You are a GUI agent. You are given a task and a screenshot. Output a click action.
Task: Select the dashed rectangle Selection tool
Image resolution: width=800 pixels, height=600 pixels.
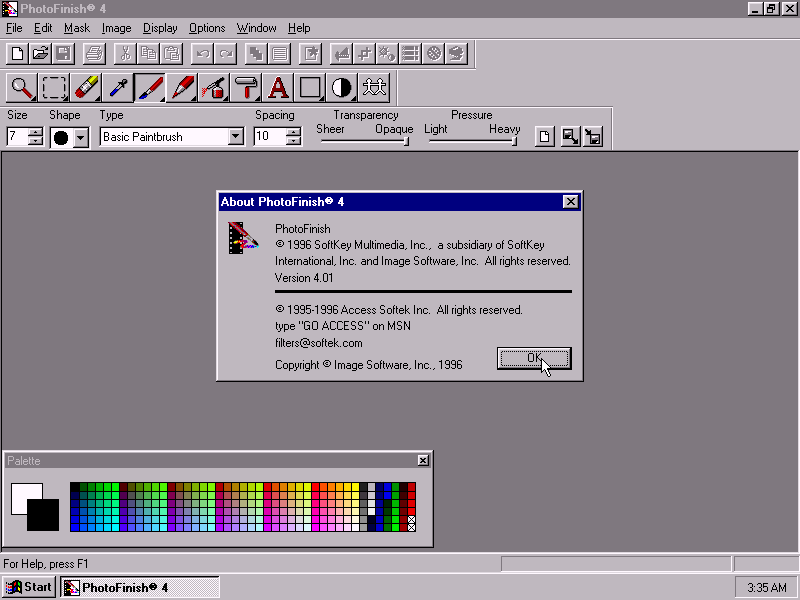54,87
